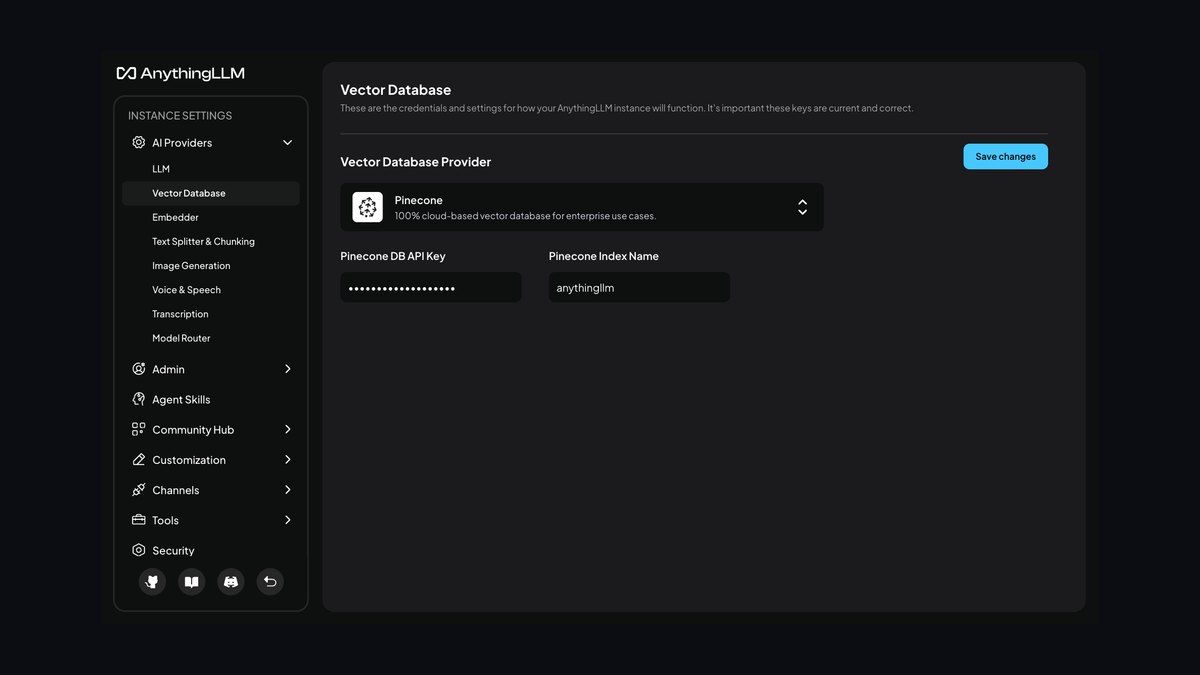This screenshot has height=675, width=1200.
Task: Click the Pinecone DB API Key label
Action: (x=393, y=256)
